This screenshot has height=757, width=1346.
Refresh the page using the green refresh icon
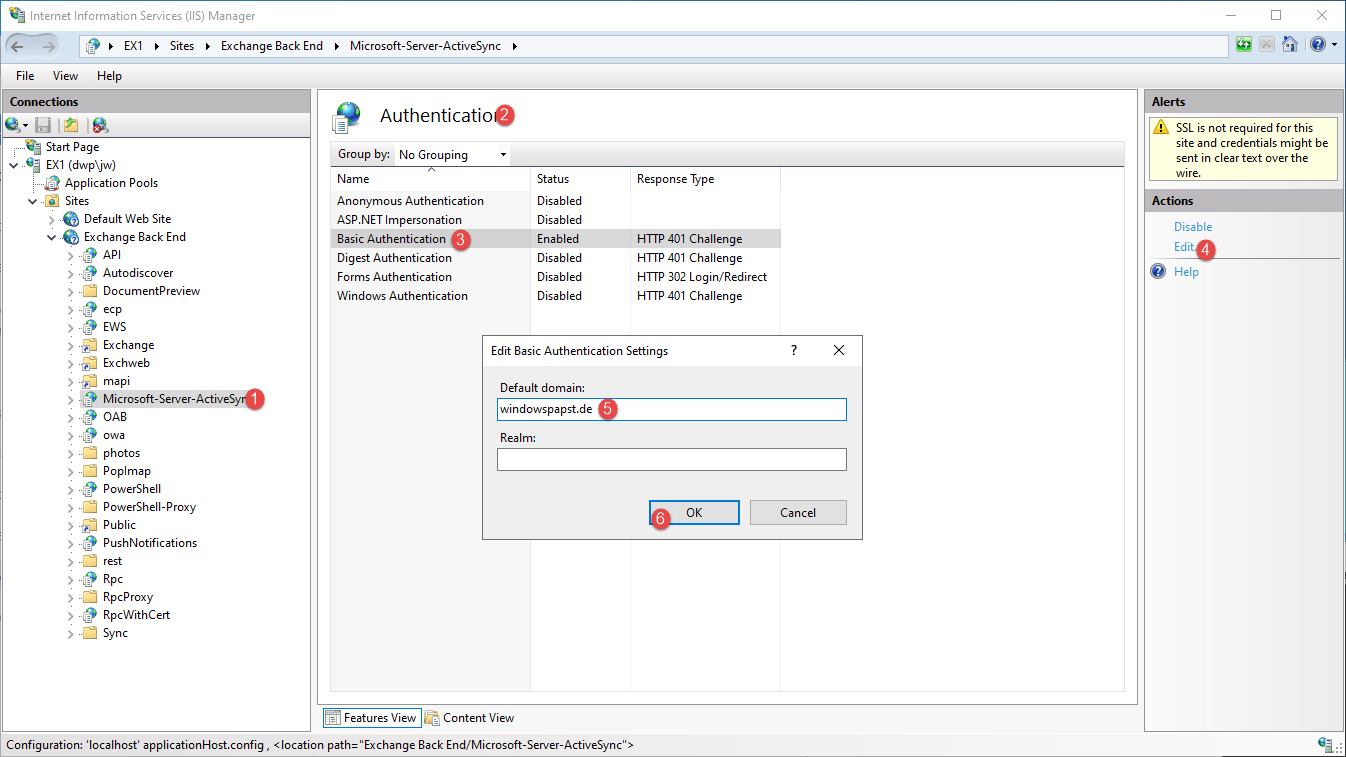click(x=1243, y=44)
